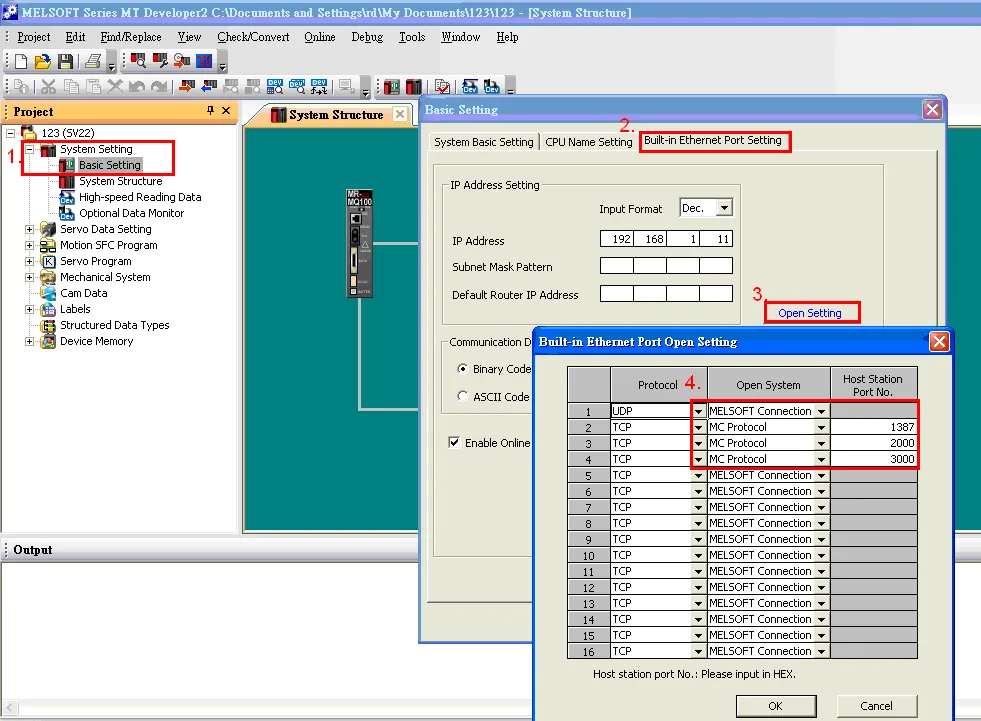The image size is (981, 721).
Task: Close the Built-in Ethernet Port Open Setting dialog
Action: 938,342
